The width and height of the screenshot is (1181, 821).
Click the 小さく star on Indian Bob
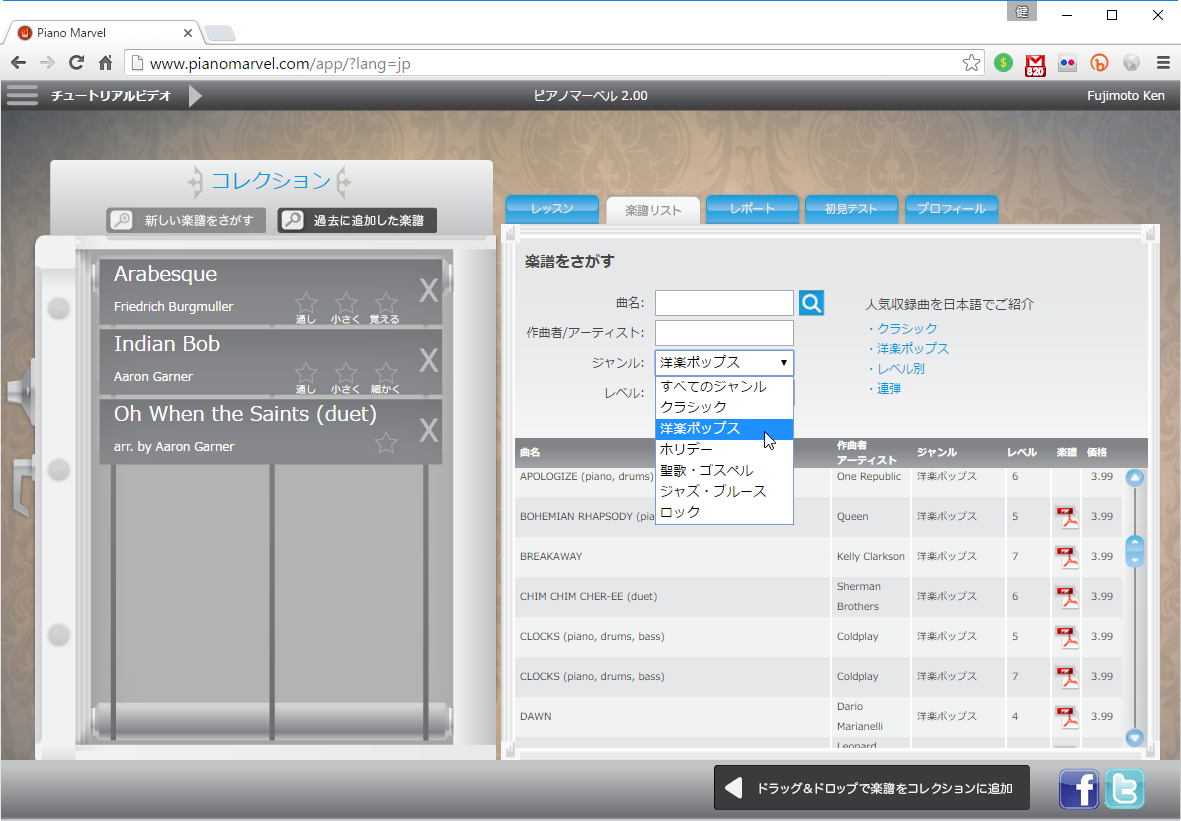click(346, 373)
